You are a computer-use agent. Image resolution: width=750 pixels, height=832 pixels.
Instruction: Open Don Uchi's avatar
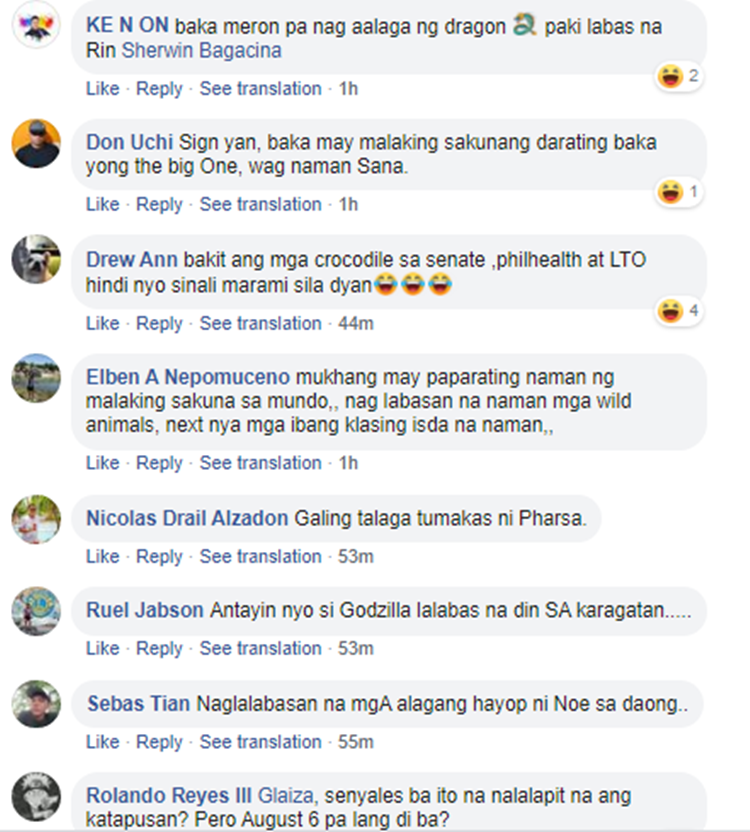(36, 143)
